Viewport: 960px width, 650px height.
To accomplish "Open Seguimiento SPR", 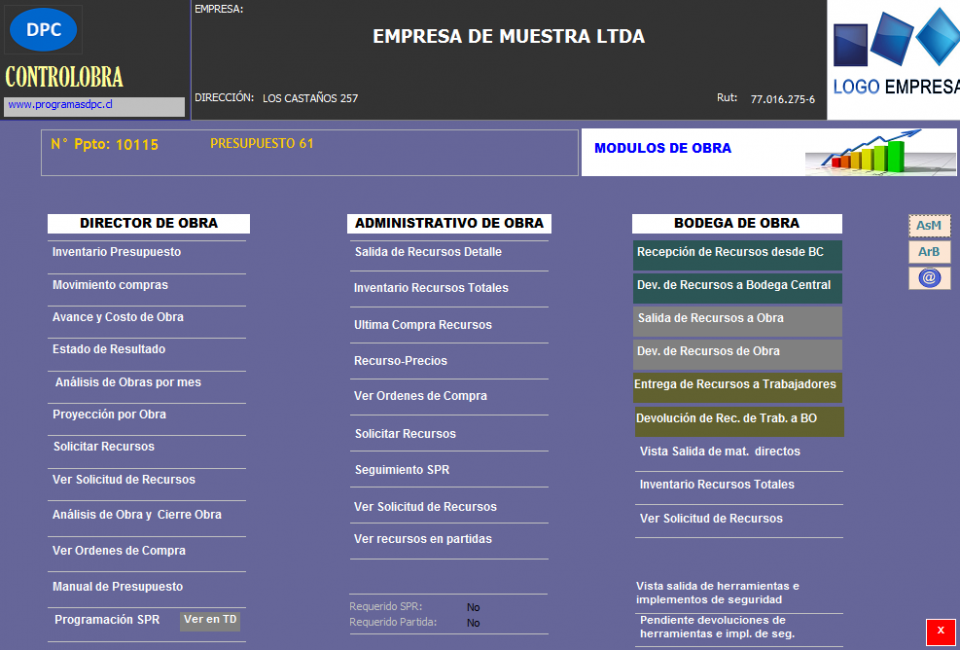I will 403,470.
